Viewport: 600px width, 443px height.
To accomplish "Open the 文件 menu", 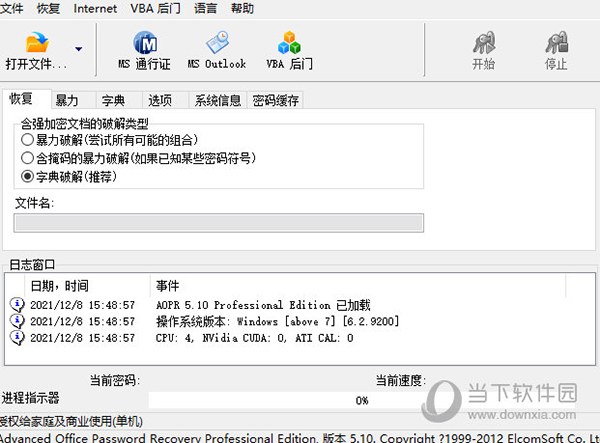I will click(11, 8).
